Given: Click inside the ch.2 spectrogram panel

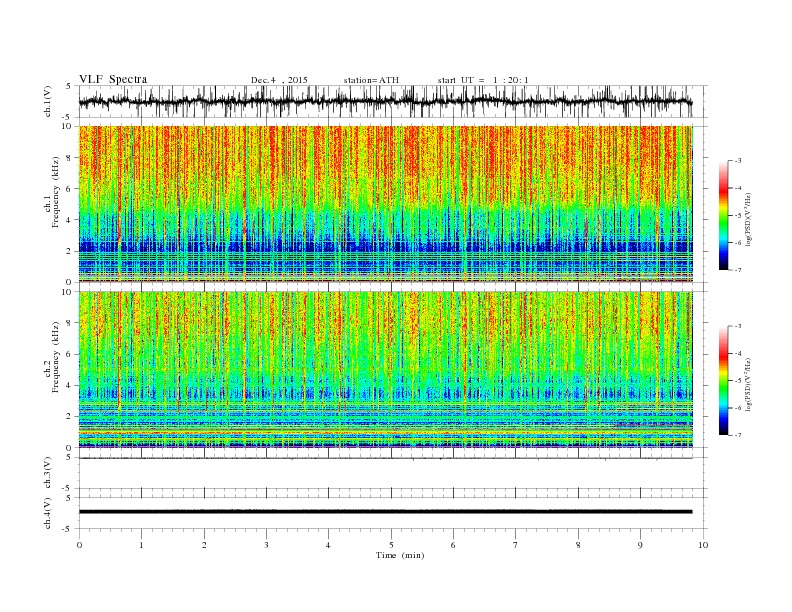Looking at the screenshot, I should click(x=385, y=370).
